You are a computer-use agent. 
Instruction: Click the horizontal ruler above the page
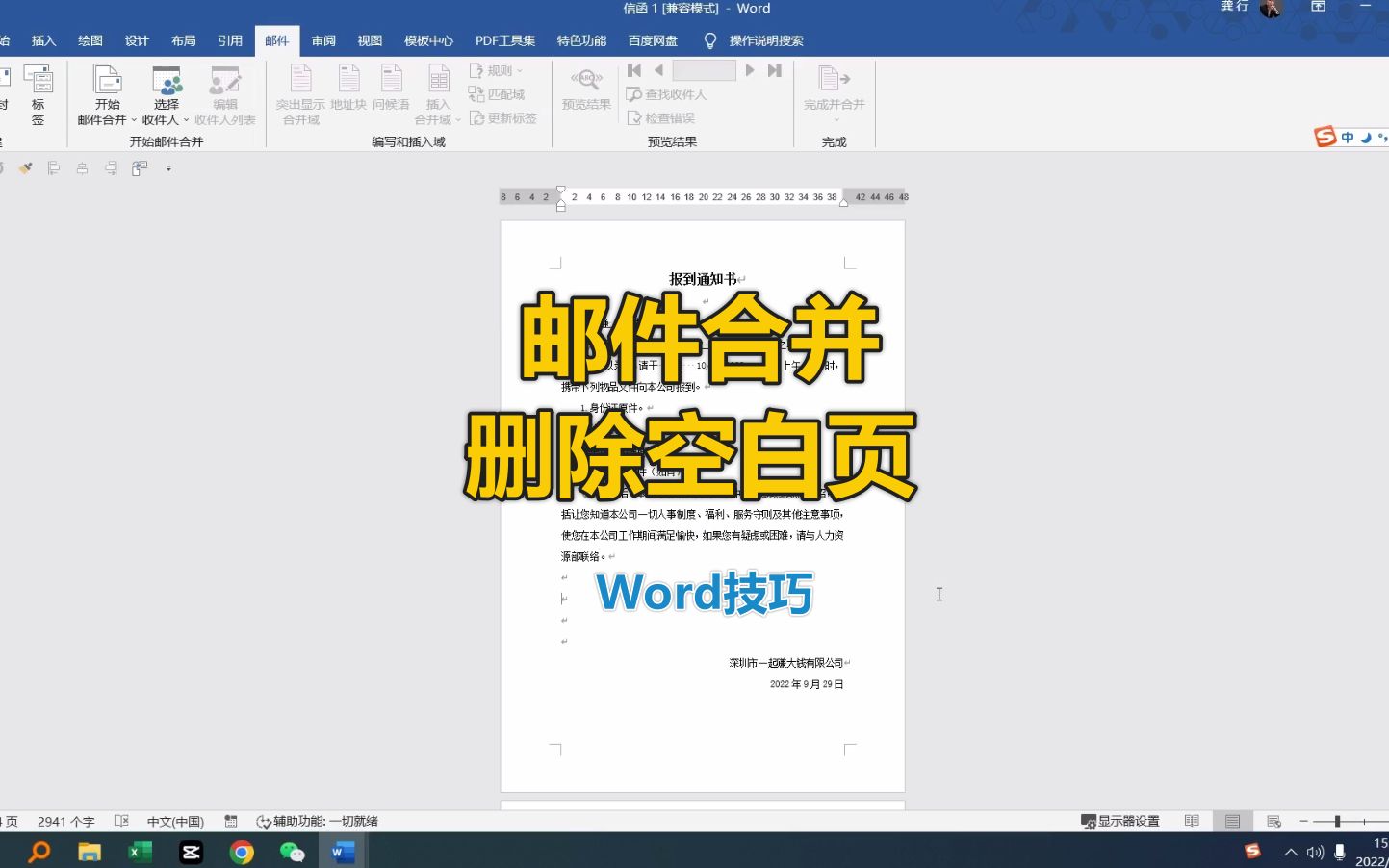[704, 196]
